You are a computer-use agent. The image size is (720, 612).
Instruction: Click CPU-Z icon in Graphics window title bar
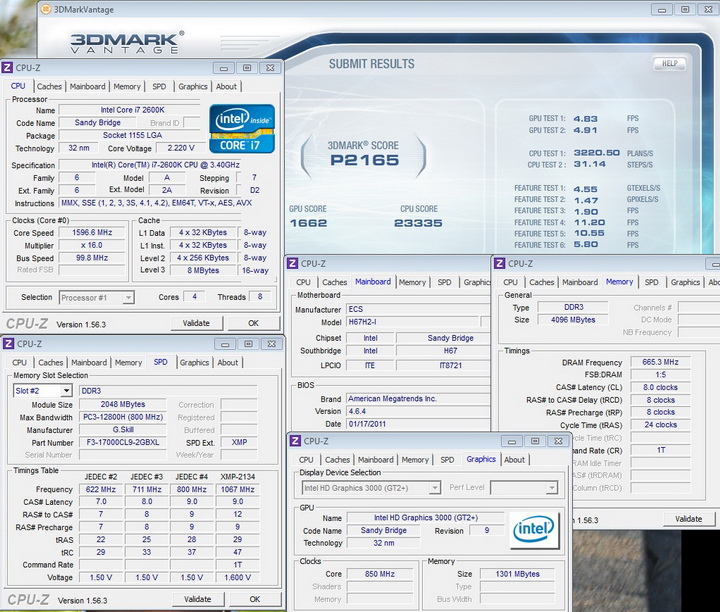[294, 441]
